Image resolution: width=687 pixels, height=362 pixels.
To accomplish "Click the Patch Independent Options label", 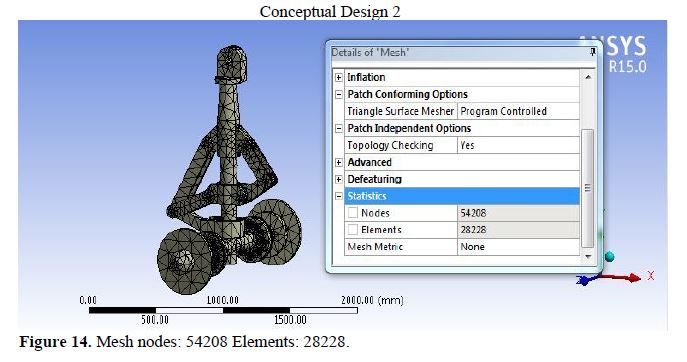I will (x=409, y=128).
